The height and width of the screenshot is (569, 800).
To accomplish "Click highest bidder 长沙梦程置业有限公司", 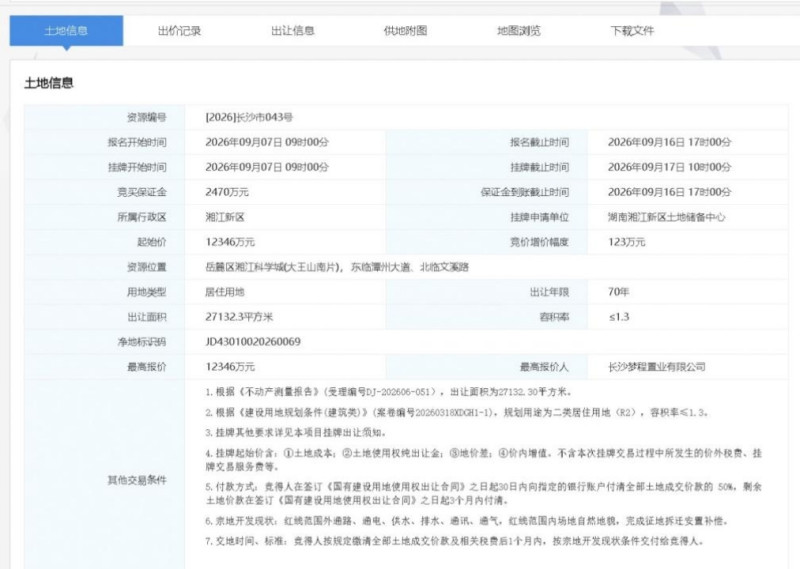I will pyautogui.click(x=657, y=367).
